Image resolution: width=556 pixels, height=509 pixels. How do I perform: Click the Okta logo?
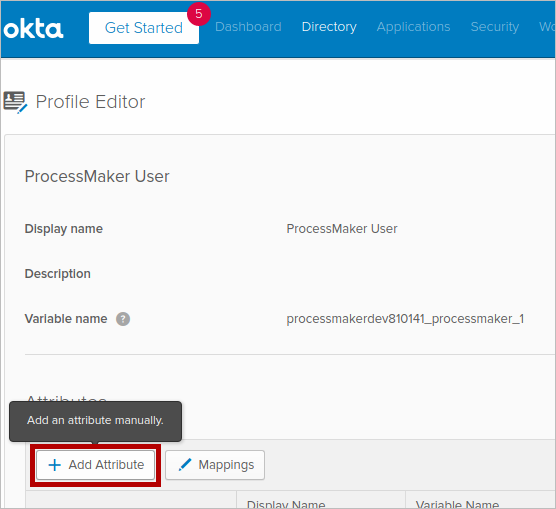pyautogui.click(x=33, y=29)
